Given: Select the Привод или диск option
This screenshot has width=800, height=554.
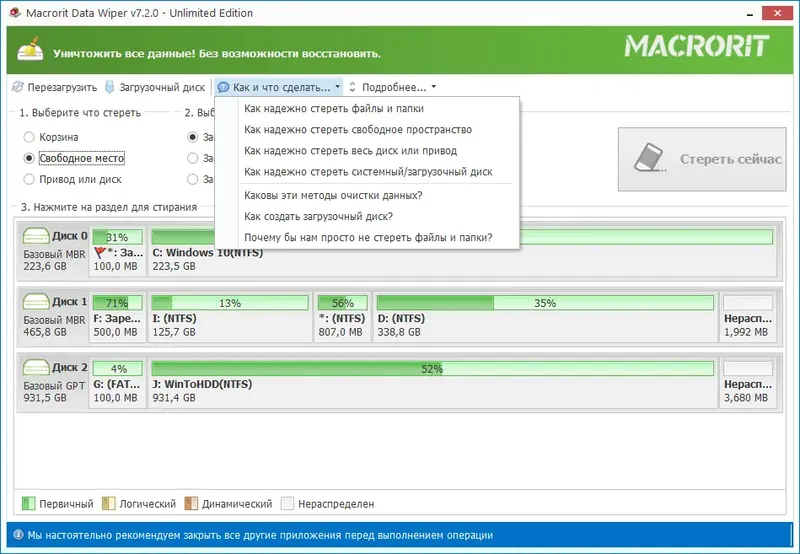Looking at the screenshot, I should pyautogui.click(x=72, y=179).
